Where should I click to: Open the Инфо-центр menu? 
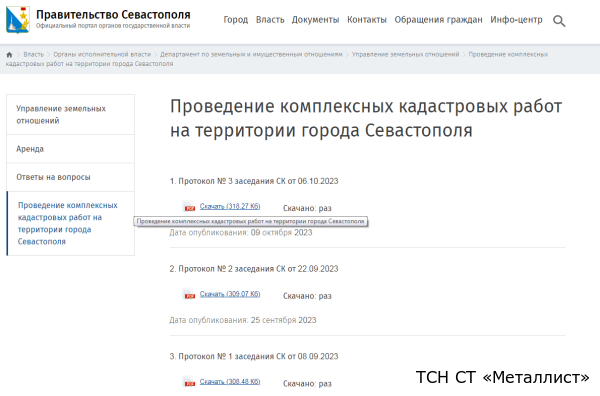[516, 20]
